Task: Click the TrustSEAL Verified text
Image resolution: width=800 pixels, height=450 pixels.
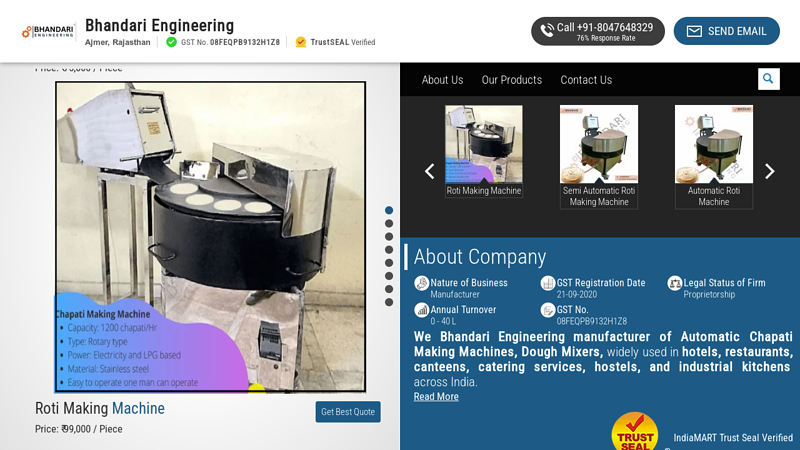Action: click(343, 42)
